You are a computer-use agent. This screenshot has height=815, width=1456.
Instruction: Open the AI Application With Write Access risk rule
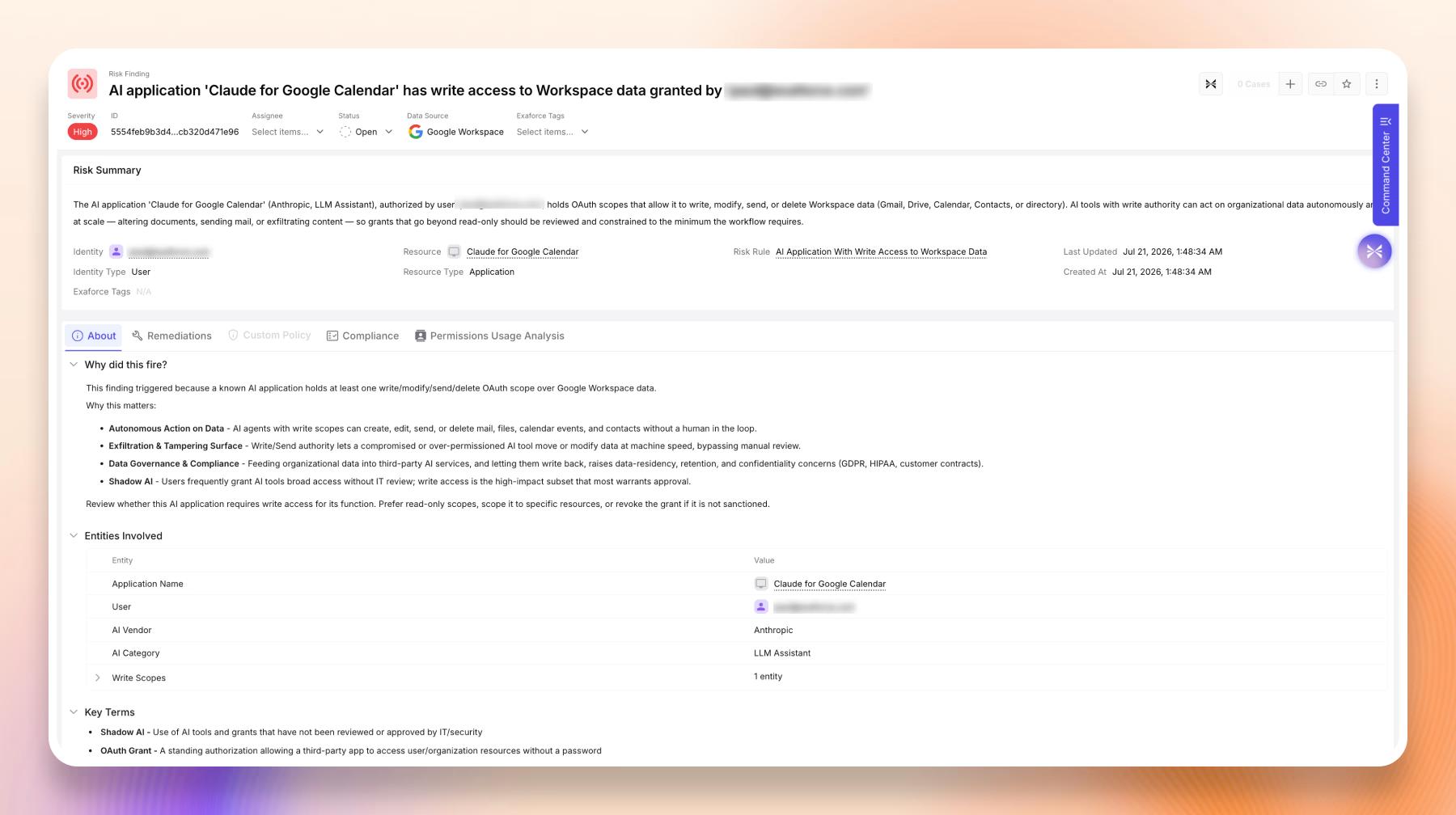tap(881, 251)
